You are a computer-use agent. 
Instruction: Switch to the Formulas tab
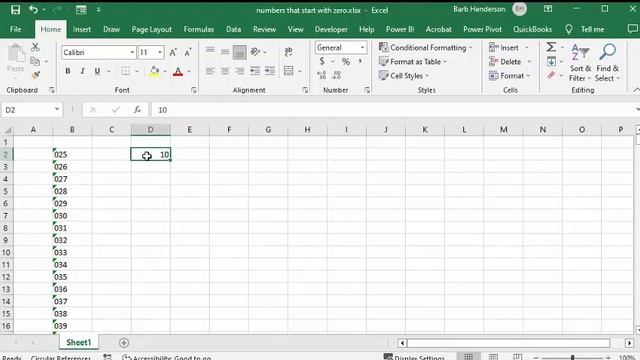tap(199, 29)
